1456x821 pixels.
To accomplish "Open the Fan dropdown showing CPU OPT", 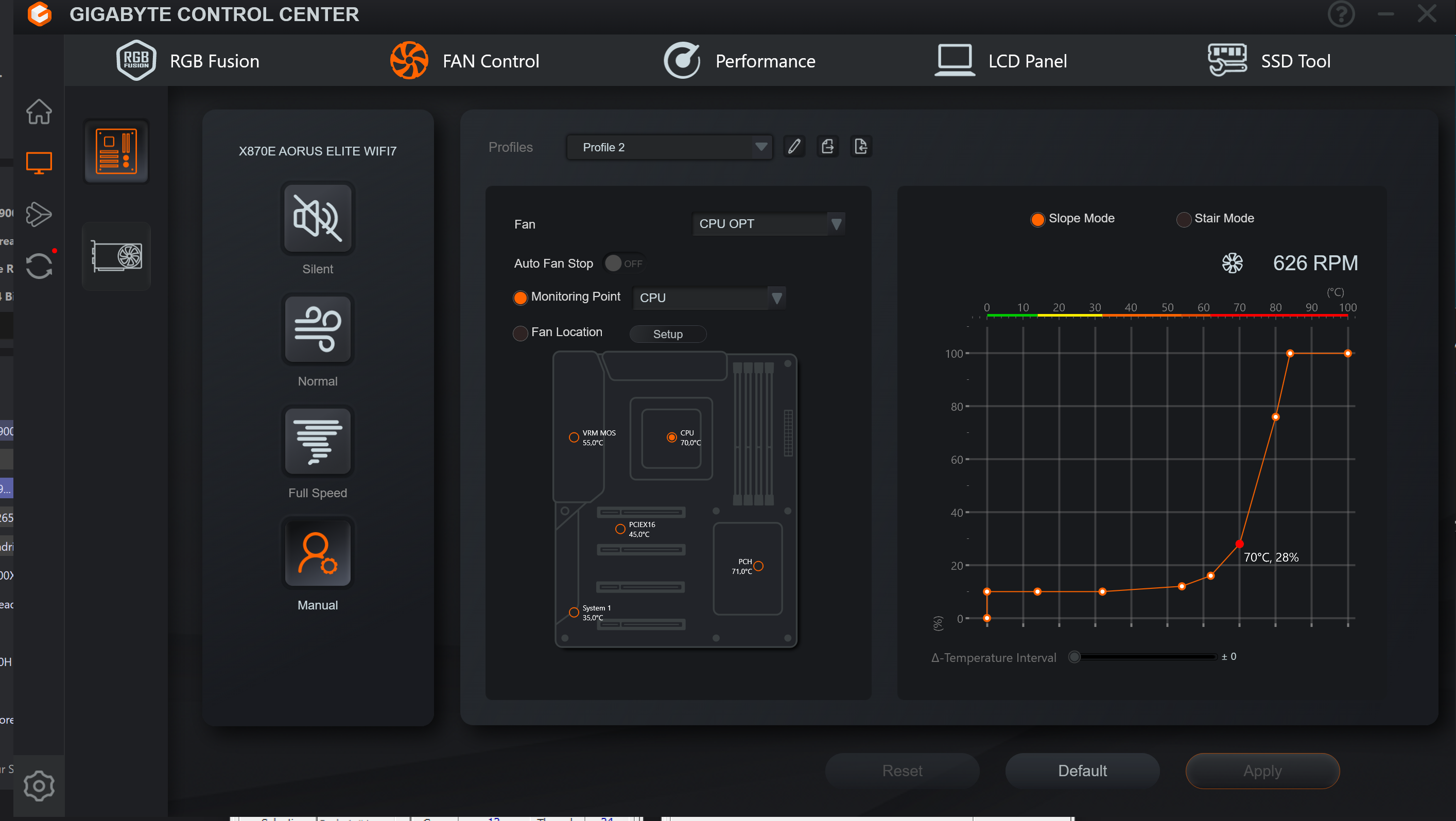I will [769, 224].
